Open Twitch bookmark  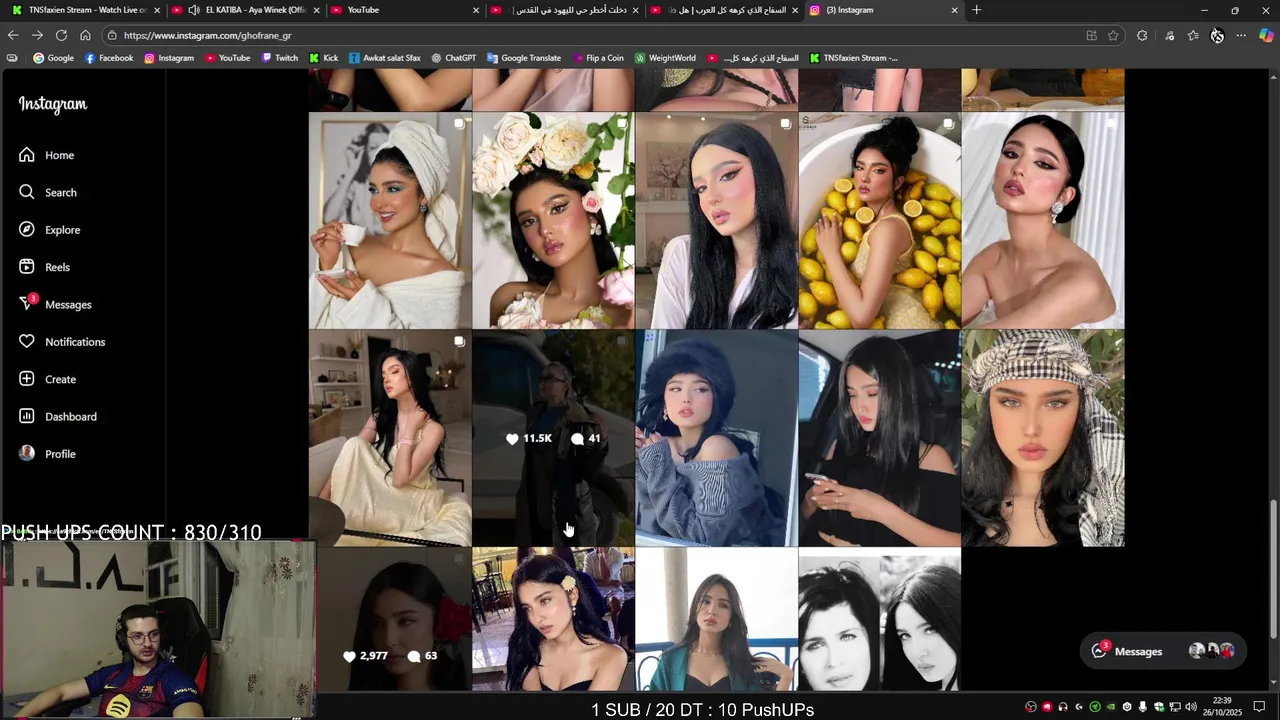click(x=279, y=58)
